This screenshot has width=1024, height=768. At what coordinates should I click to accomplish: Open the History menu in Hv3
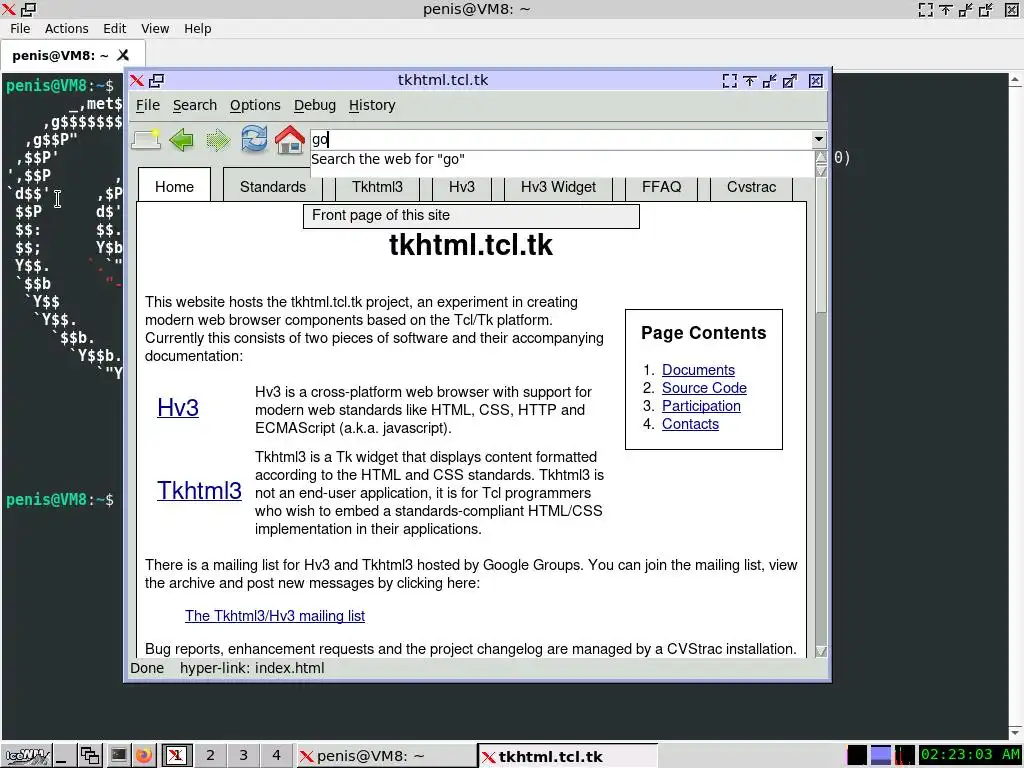[x=372, y=105]
